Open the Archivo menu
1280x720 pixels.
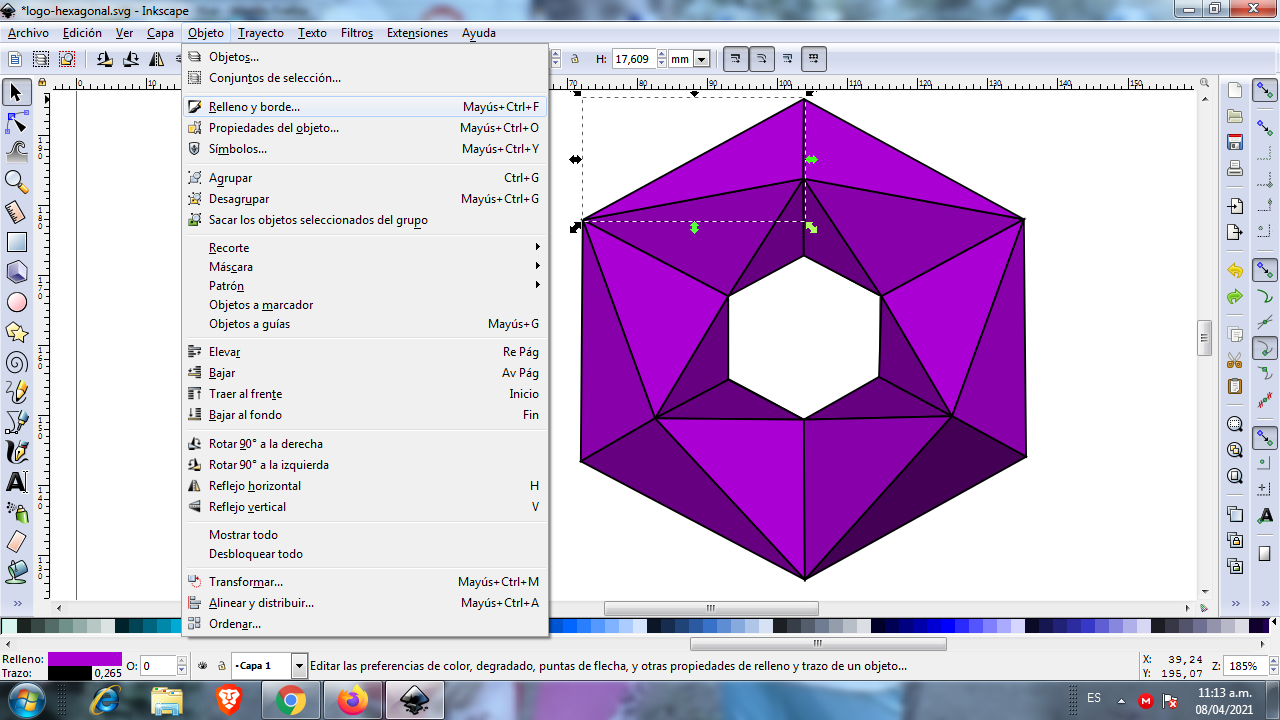(x=28, y=33)
